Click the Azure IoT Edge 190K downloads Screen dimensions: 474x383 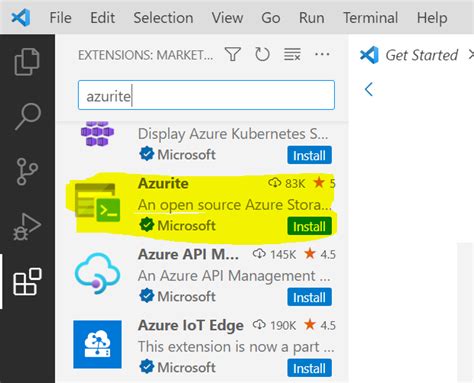click(x=274, y=325)
